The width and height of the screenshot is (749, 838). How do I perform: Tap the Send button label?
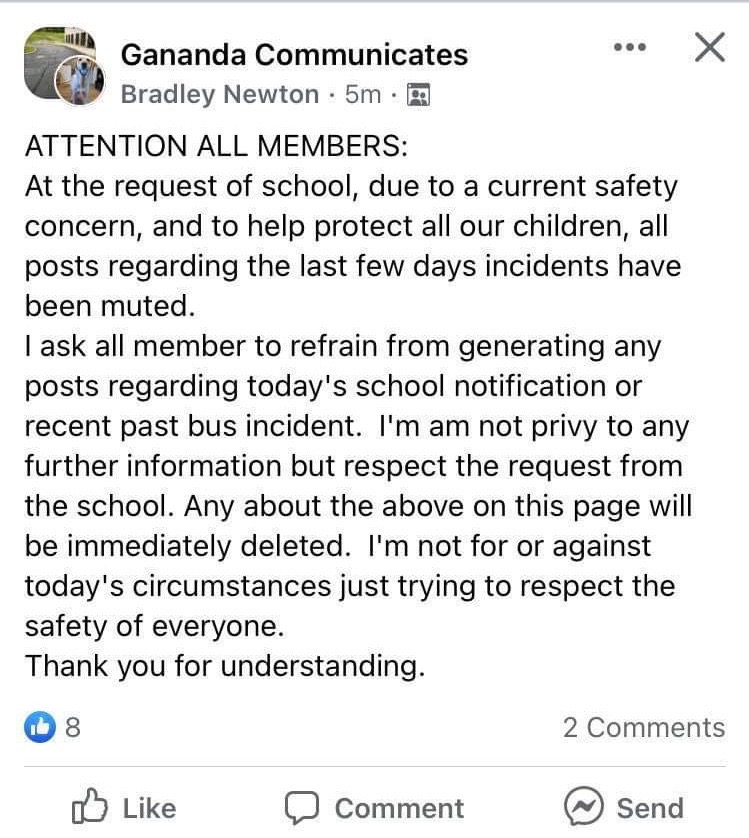tap(650, 808)
